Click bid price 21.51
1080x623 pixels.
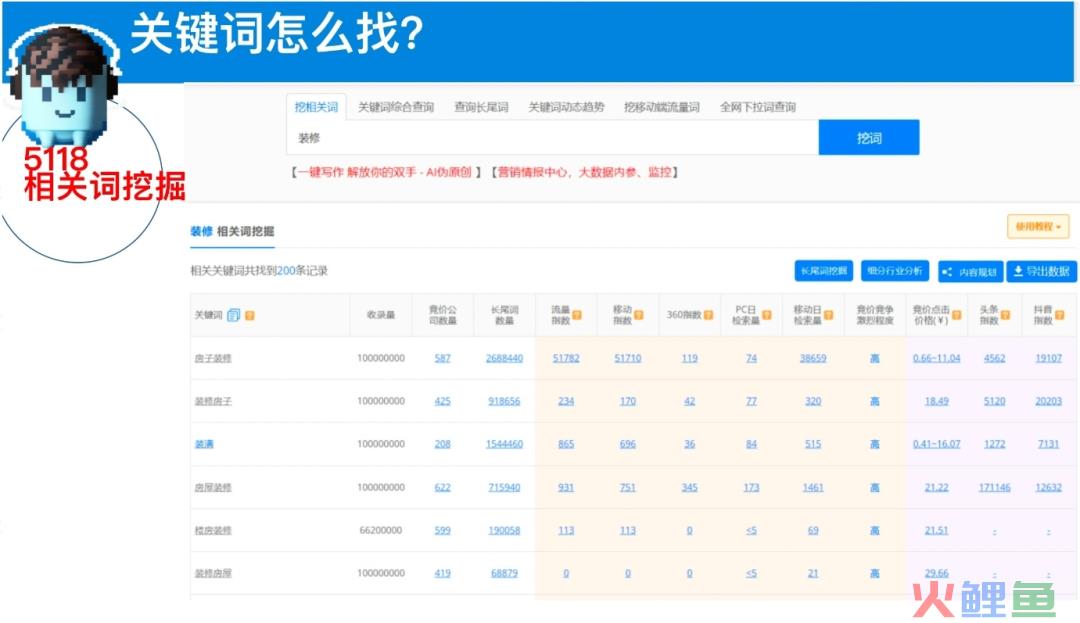coord(936,531)
